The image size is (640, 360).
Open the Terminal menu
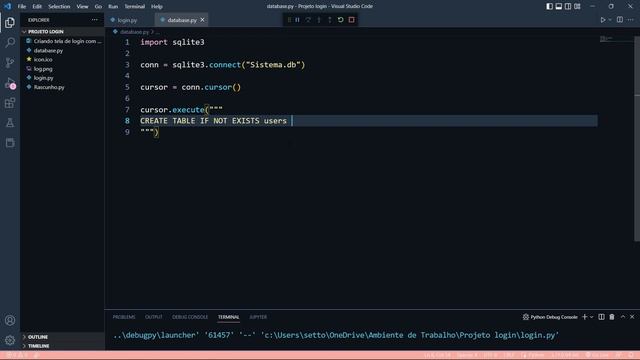[135, 6]
